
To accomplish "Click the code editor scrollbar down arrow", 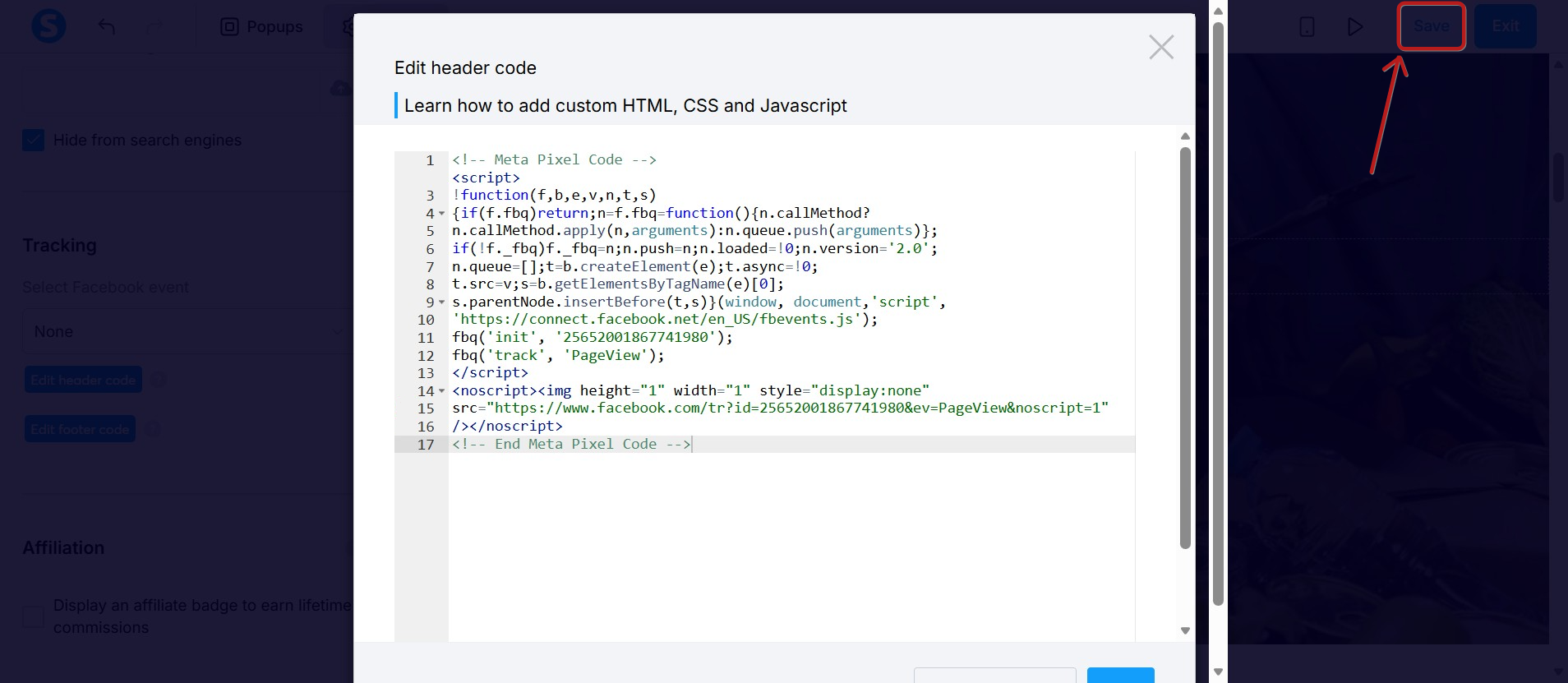I will [1185, 630].
